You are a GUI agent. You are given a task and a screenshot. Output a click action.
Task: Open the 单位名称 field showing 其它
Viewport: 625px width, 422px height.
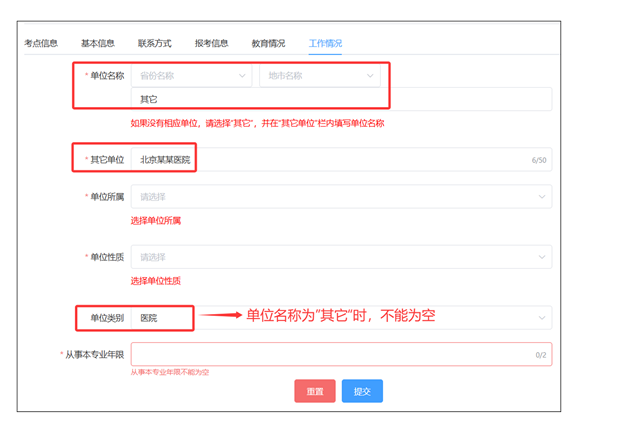340,99
